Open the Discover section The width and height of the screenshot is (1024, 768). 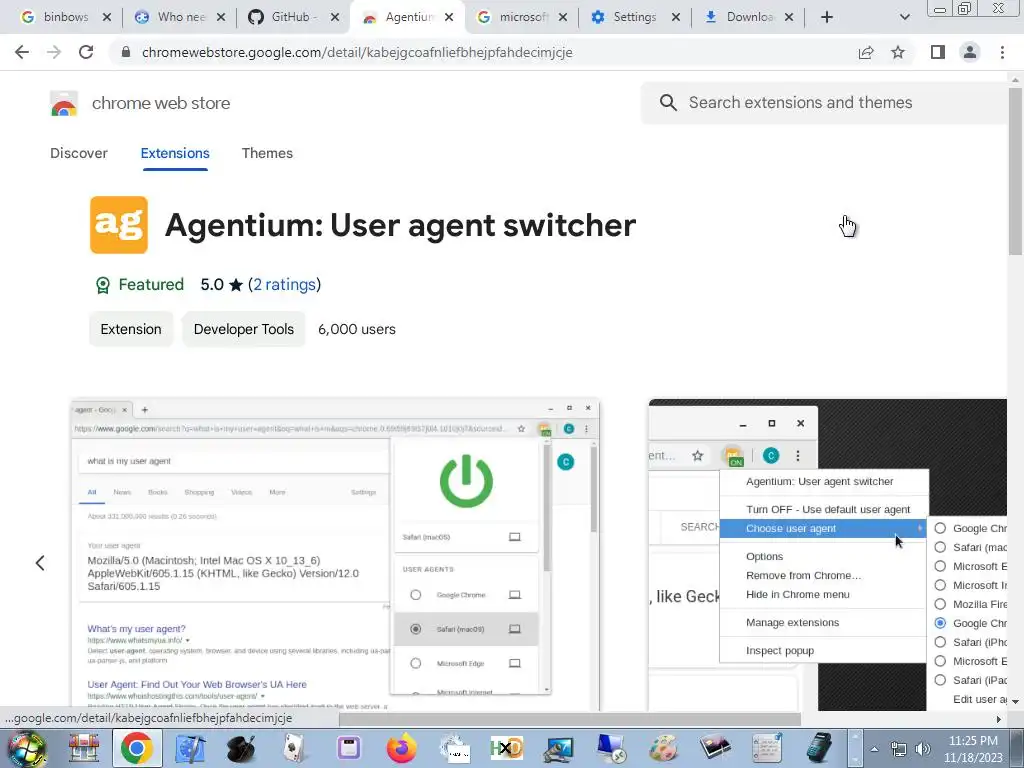(79, 153)
